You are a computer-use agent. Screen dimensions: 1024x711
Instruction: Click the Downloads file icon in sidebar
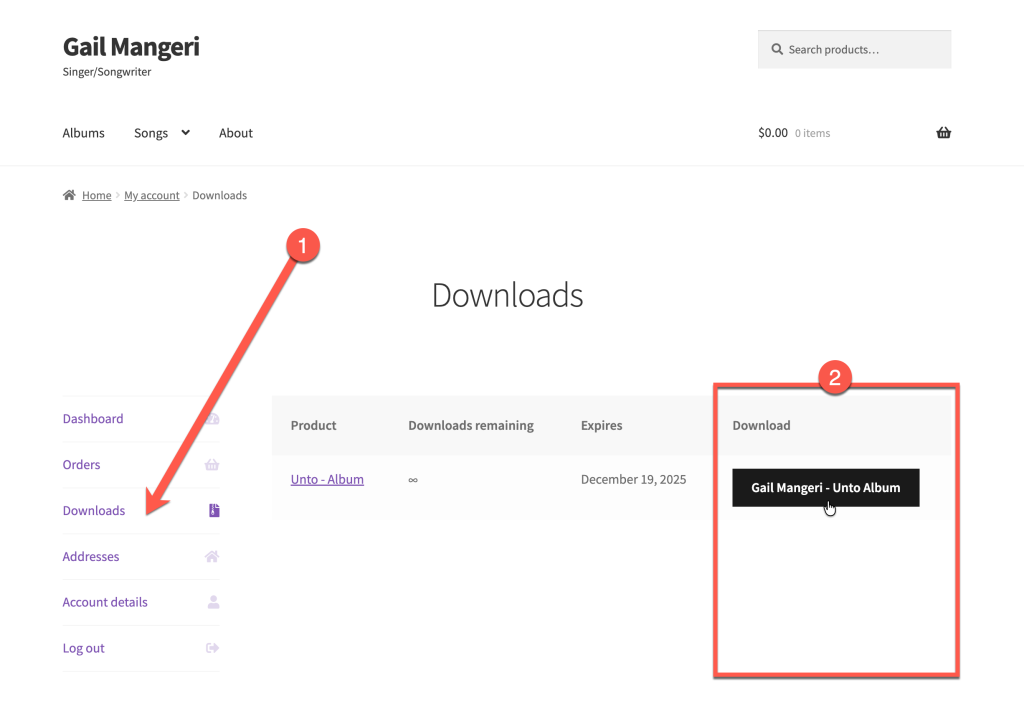click(213, 511)
